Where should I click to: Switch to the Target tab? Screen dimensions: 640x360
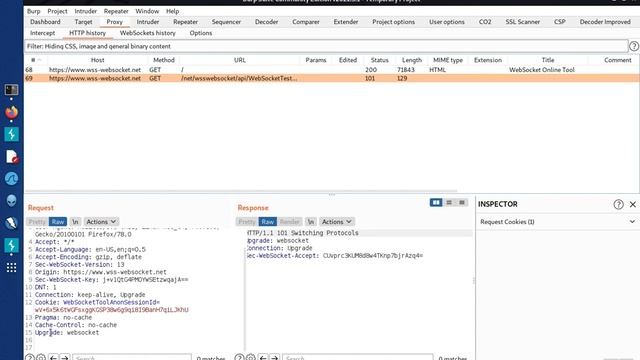pyautogui.click(x=83, y=22)
